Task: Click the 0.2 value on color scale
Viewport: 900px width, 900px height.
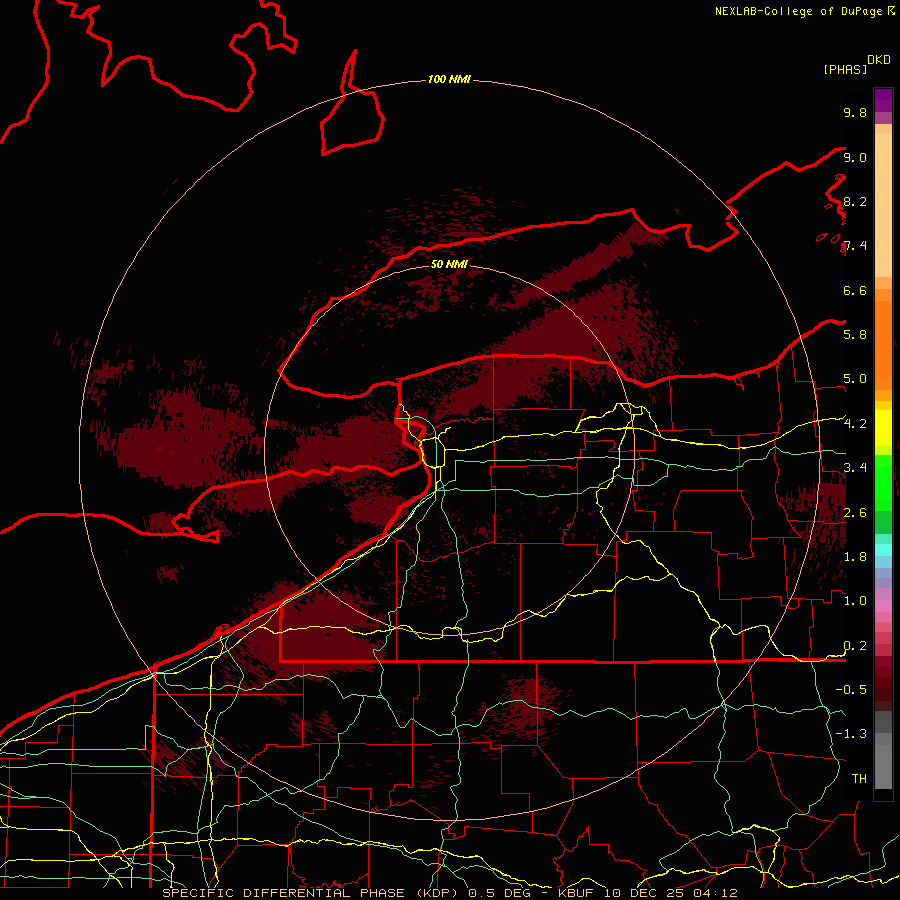Action: point(855,646)
